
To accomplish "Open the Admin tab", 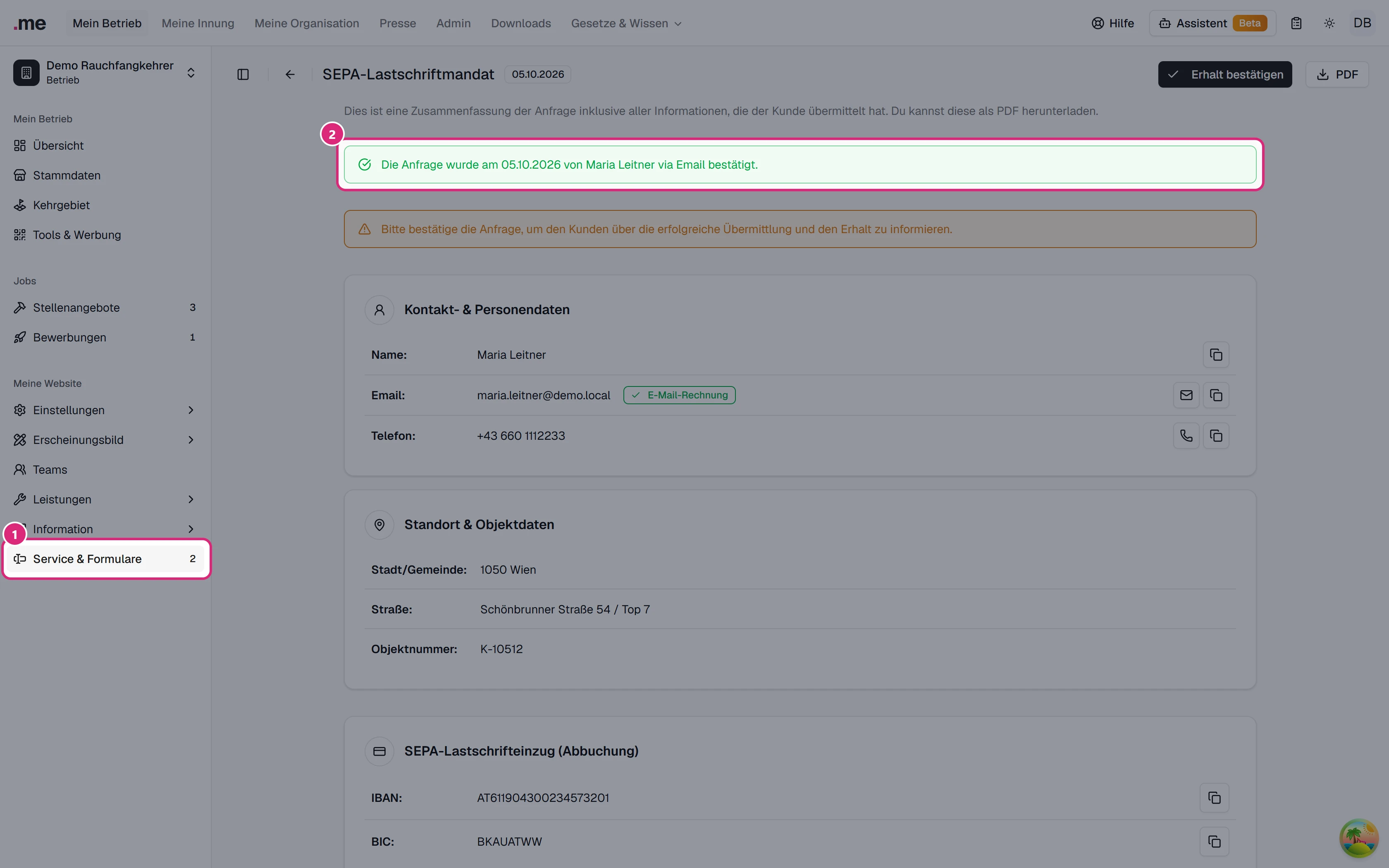I will coord(453,24).
